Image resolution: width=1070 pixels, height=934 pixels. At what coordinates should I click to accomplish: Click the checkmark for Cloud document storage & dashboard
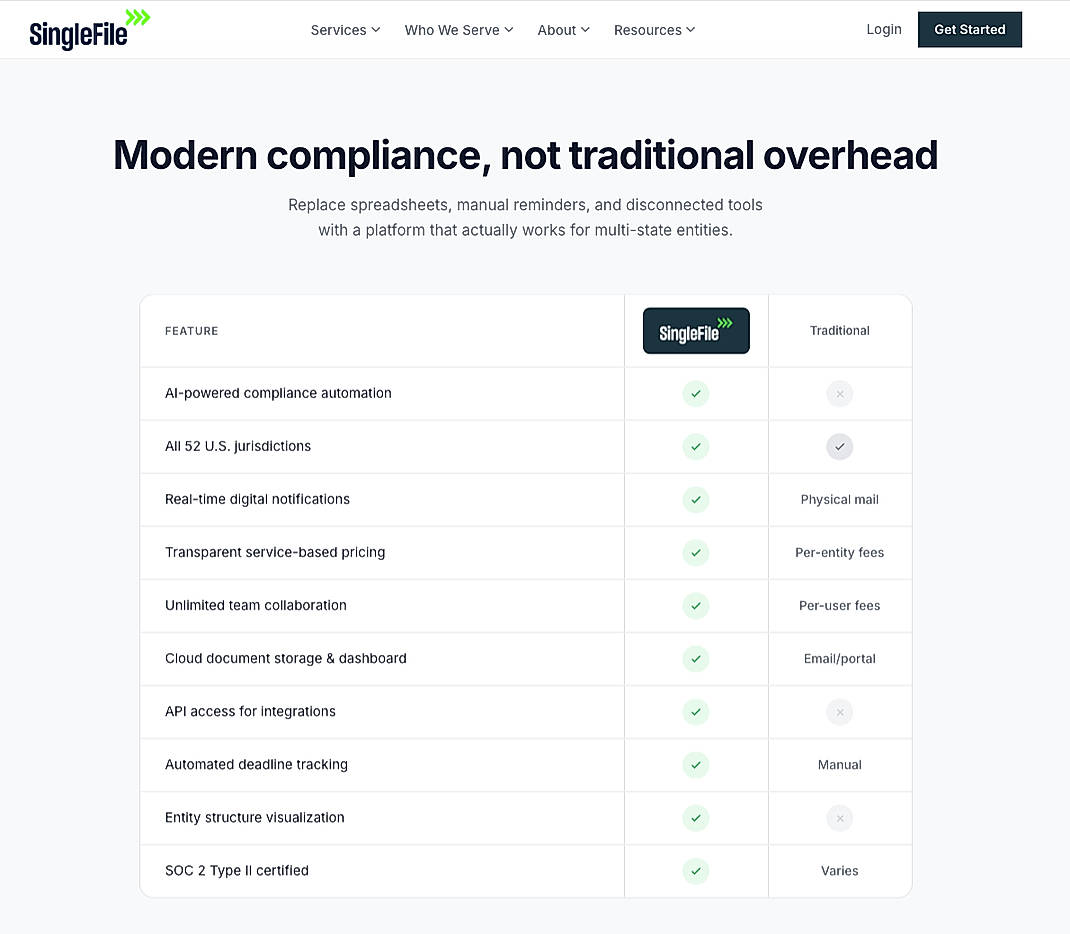[x=696, y=659]
